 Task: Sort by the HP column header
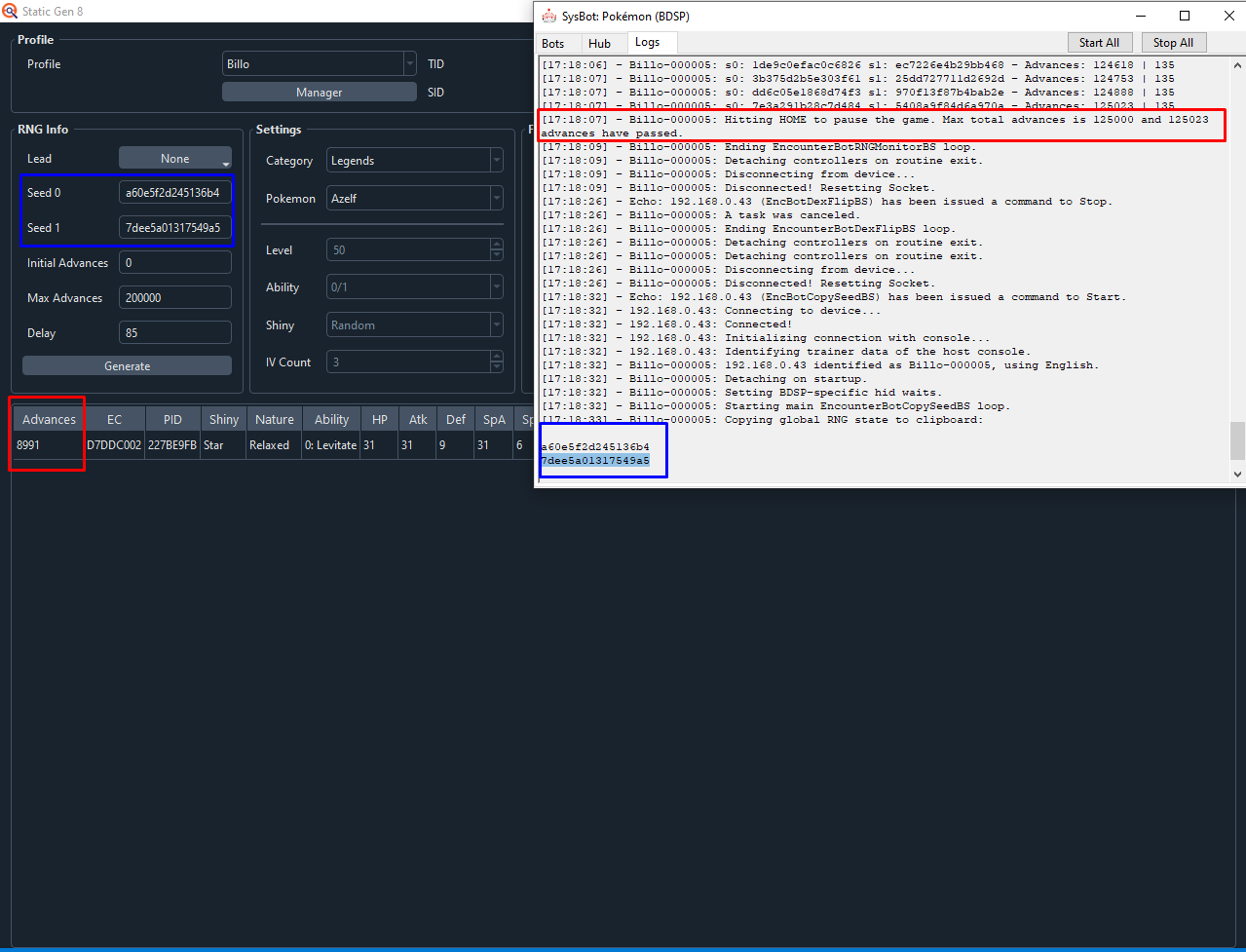tap(379, 419)
